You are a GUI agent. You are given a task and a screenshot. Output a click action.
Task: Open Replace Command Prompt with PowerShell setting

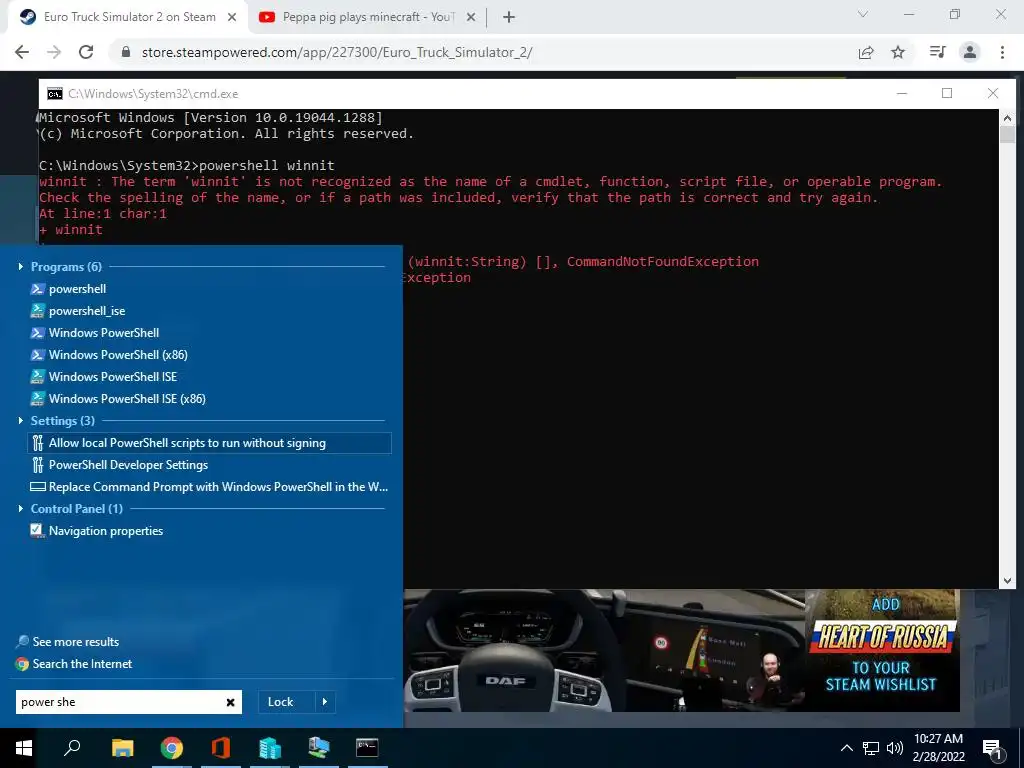pos(210,487)
